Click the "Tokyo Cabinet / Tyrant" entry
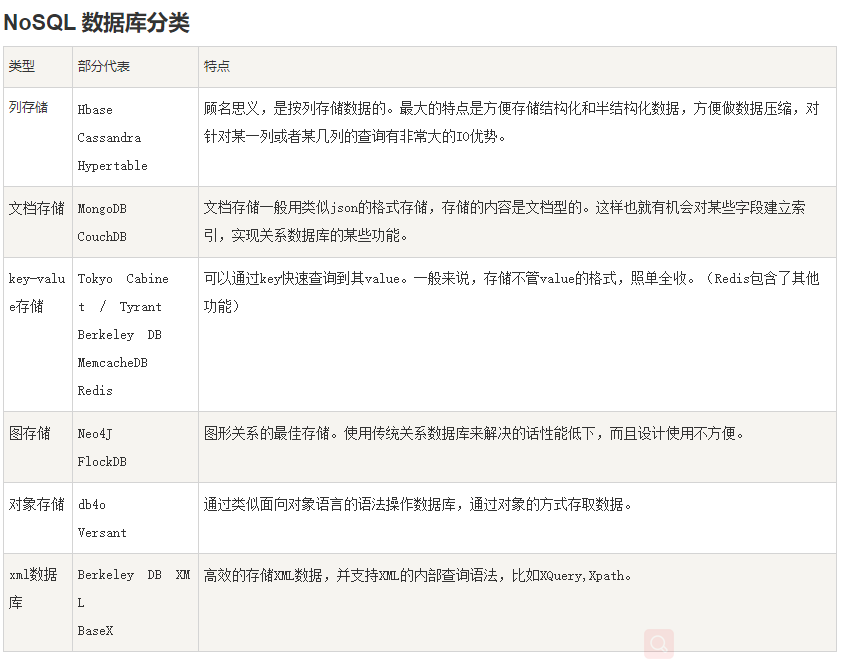Image resolution: width=841 pixels, height=662 pixels. pos(123,292)
